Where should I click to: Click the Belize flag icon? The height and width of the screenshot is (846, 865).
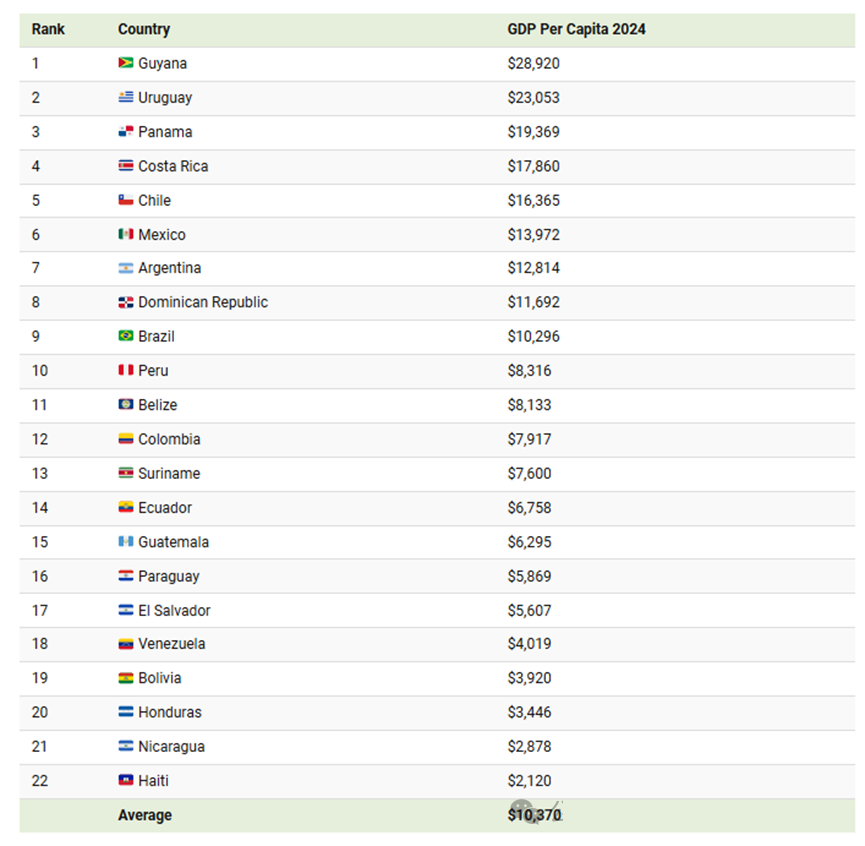(126, 405)
